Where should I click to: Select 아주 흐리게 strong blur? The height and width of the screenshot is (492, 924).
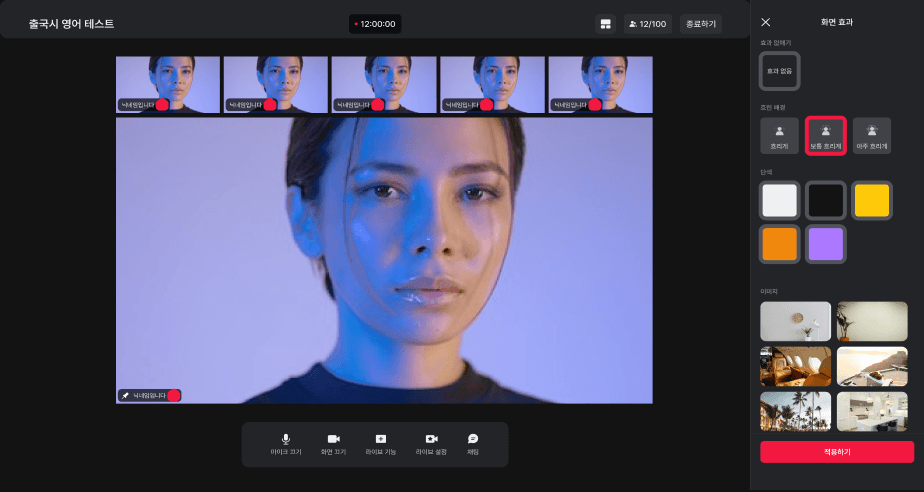point(872,135)
